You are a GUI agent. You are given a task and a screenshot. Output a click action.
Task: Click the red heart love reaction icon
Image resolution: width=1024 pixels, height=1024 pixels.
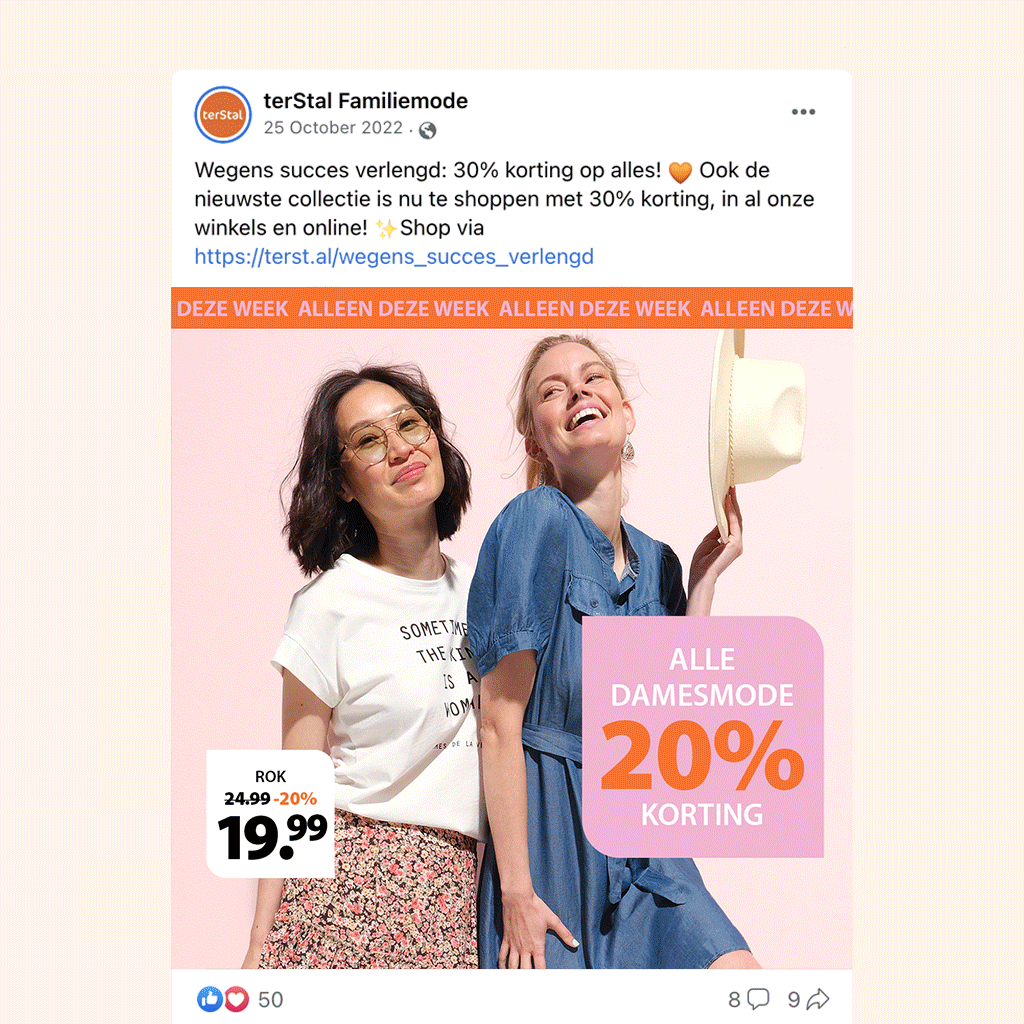point(236,999)
